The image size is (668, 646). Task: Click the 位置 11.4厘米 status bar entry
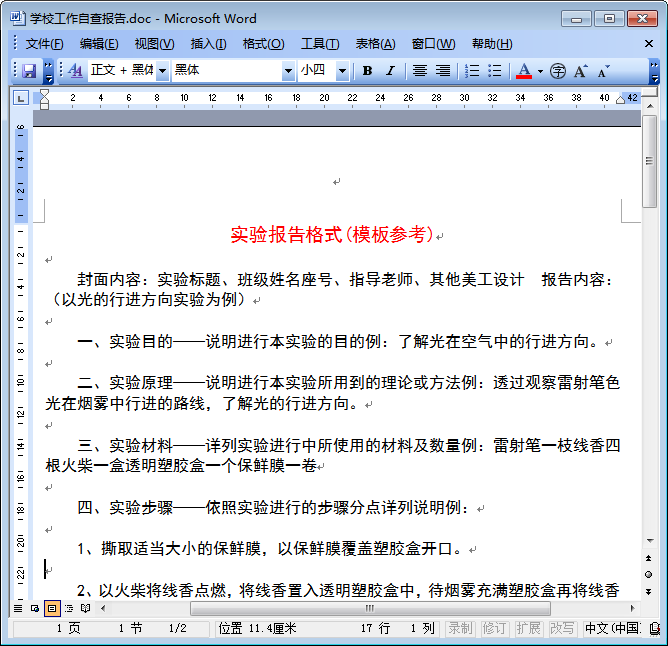click(257, 628)
